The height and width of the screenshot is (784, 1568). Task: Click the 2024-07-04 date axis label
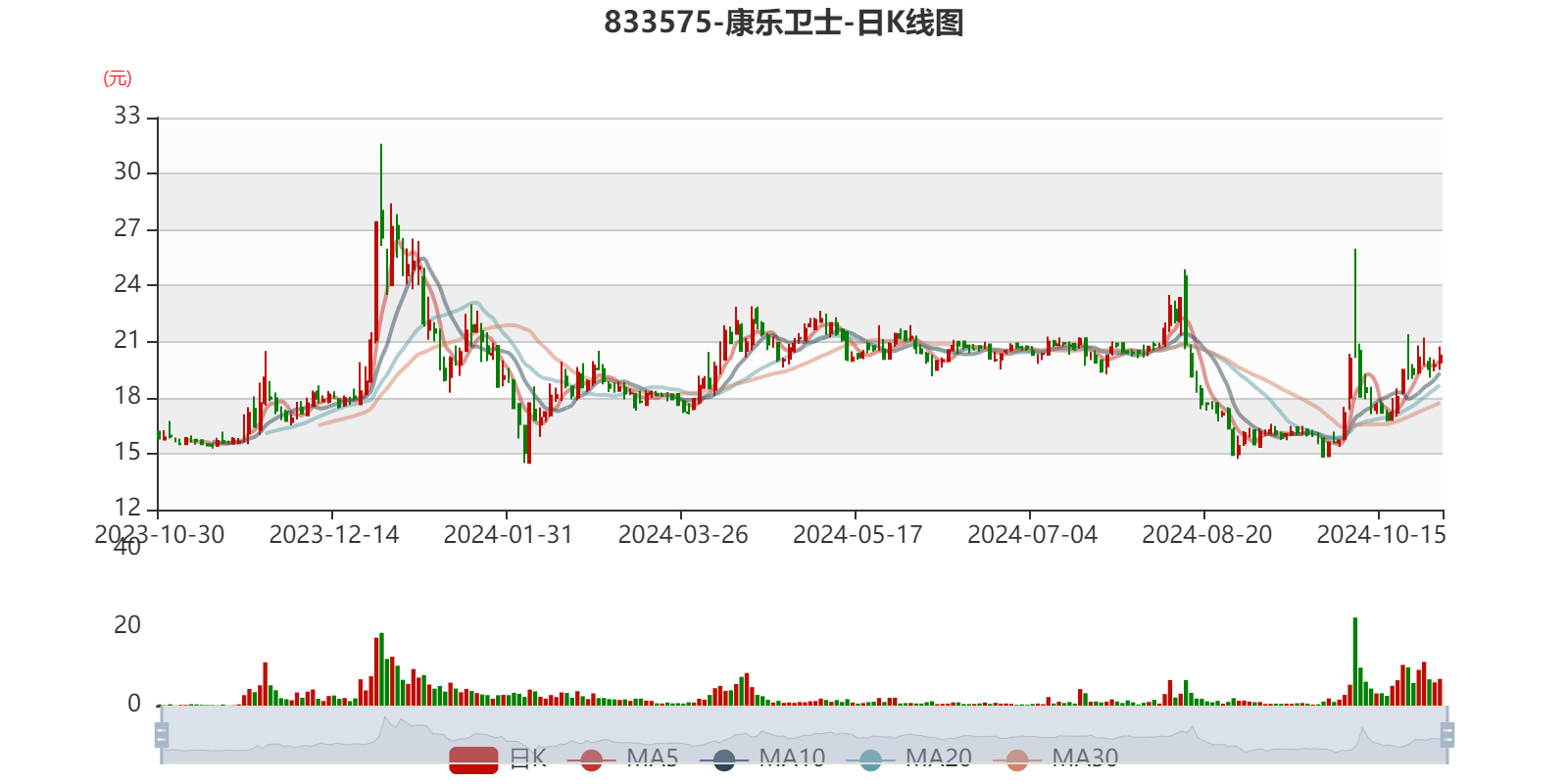point(1032,535)
